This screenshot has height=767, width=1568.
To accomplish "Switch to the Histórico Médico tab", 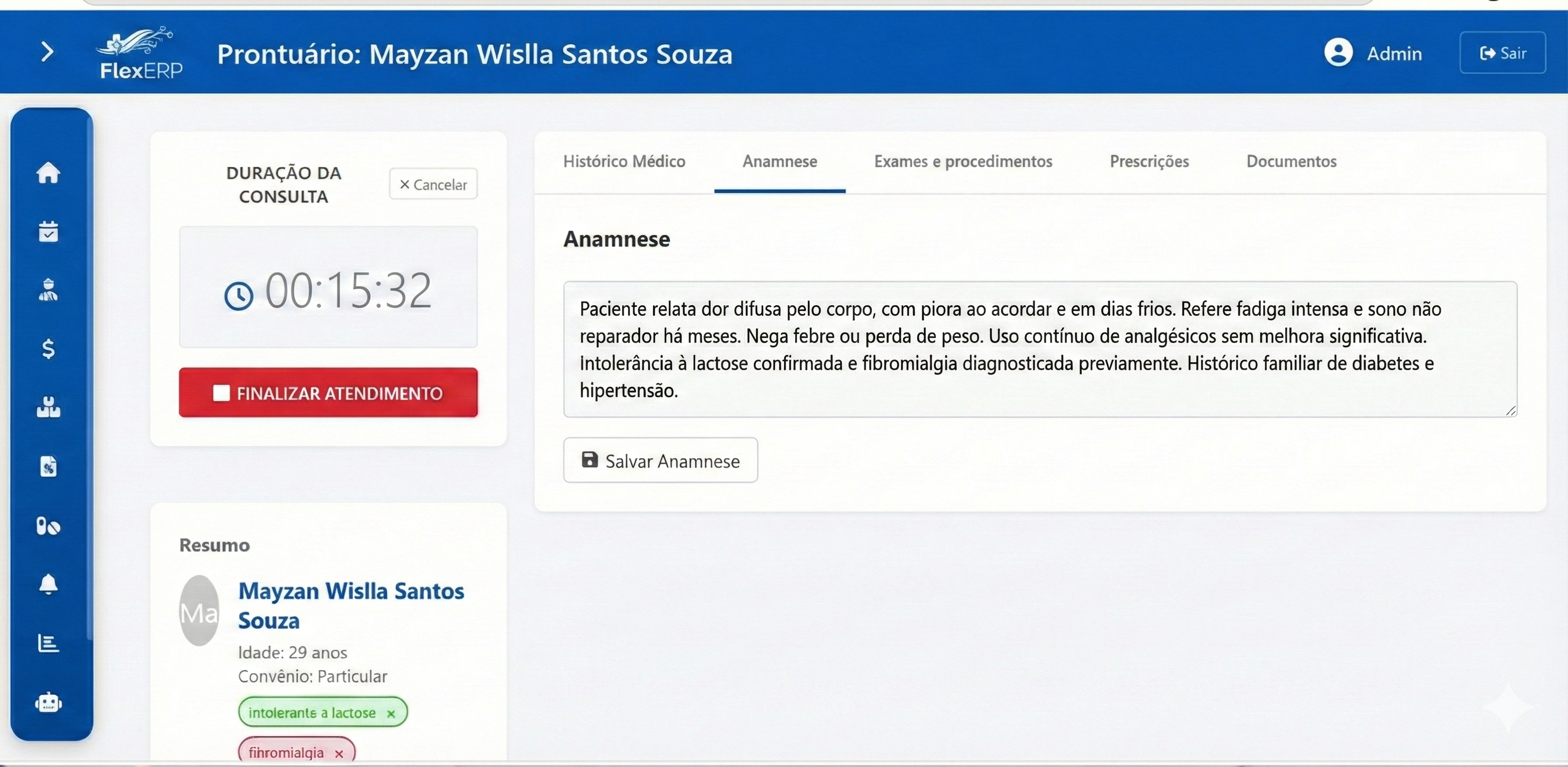I will pos(625,161).
